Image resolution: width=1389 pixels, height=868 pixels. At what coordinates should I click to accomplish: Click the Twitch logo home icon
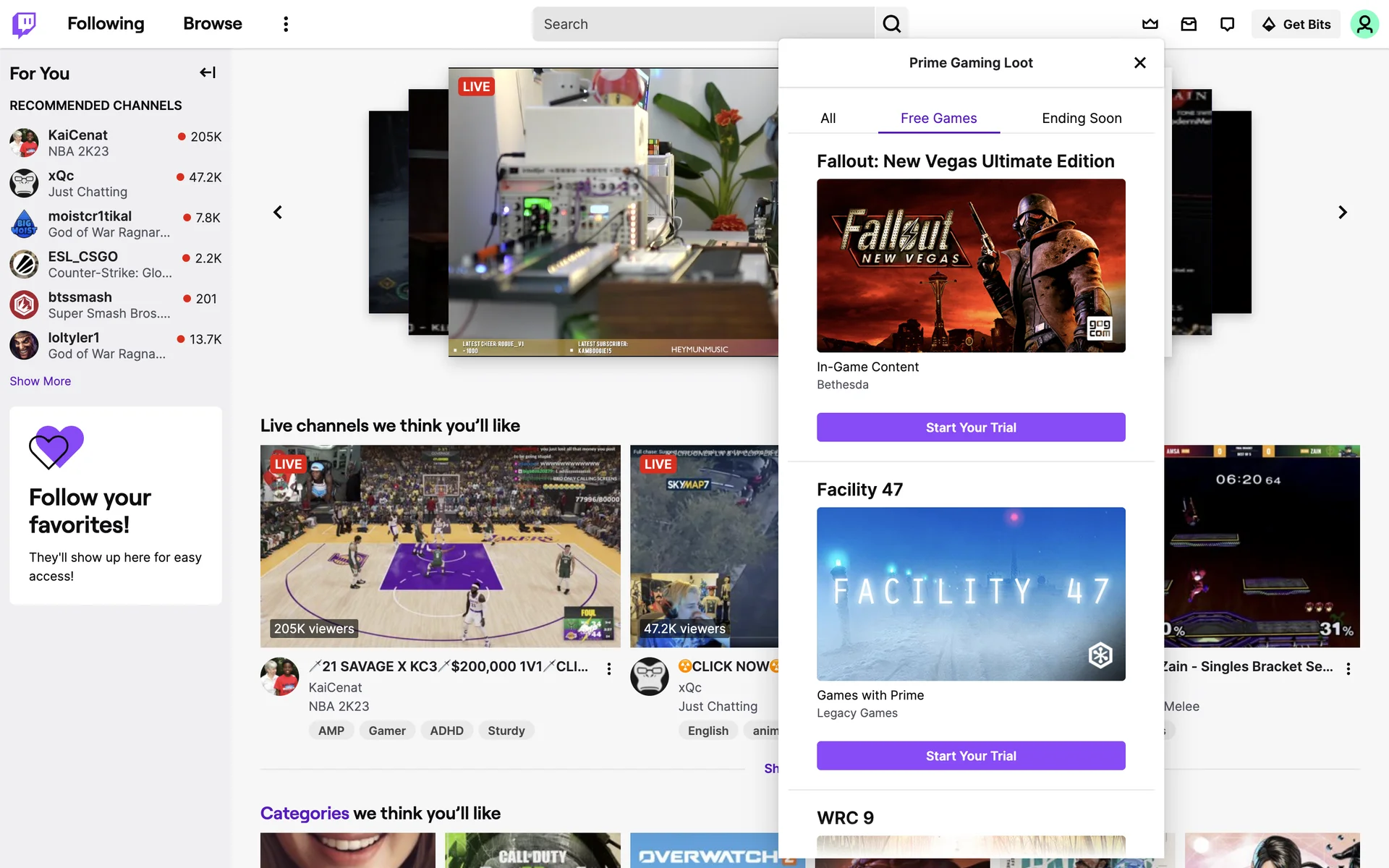[x=24, y=24]
